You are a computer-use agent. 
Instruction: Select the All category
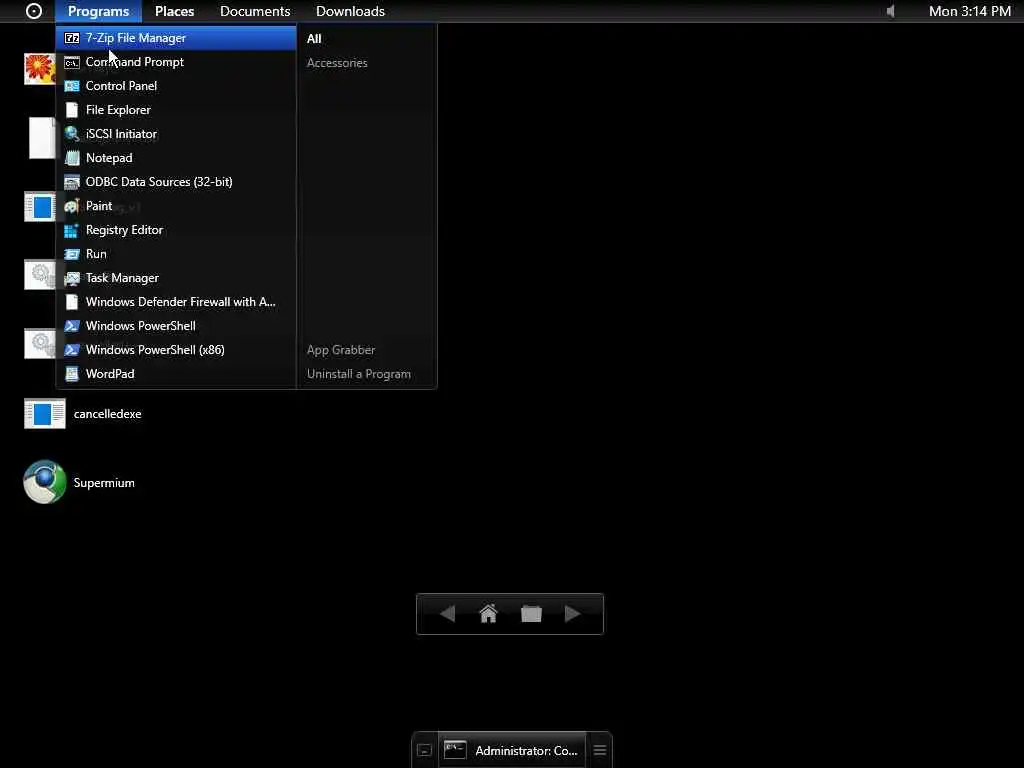[x=314, y=39]
